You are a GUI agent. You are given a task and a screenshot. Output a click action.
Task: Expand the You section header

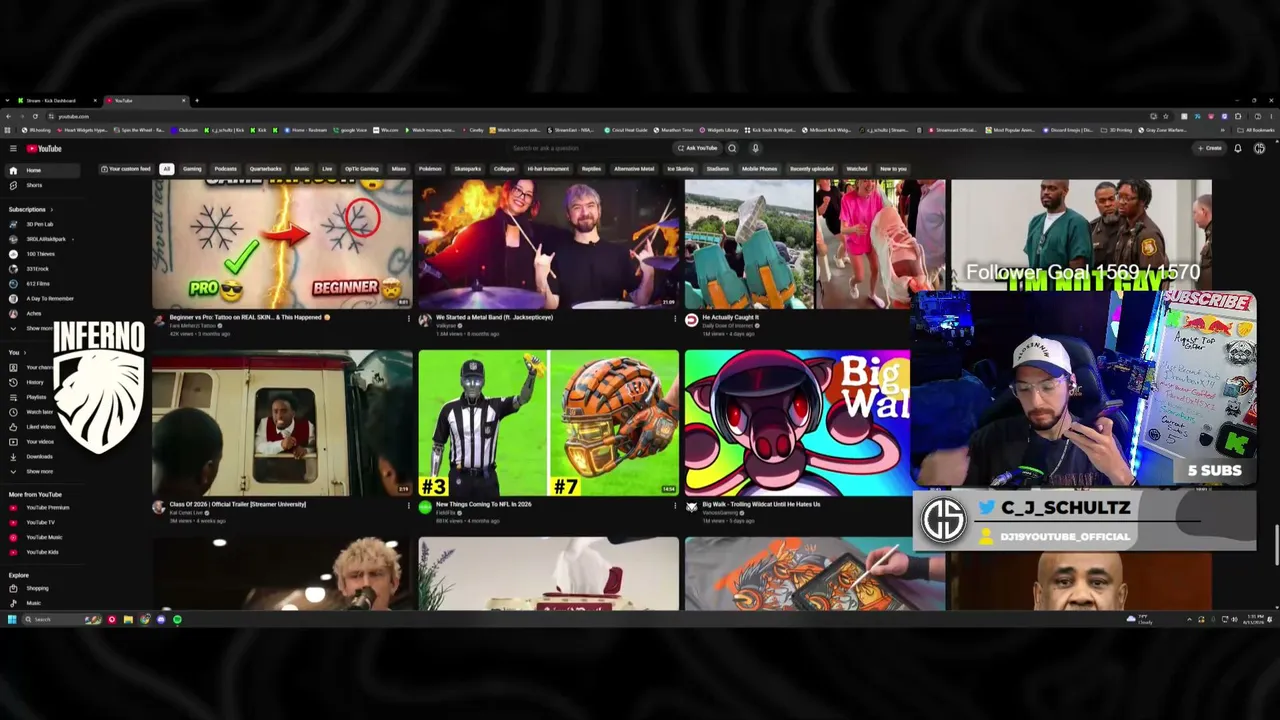pos(16,353)
